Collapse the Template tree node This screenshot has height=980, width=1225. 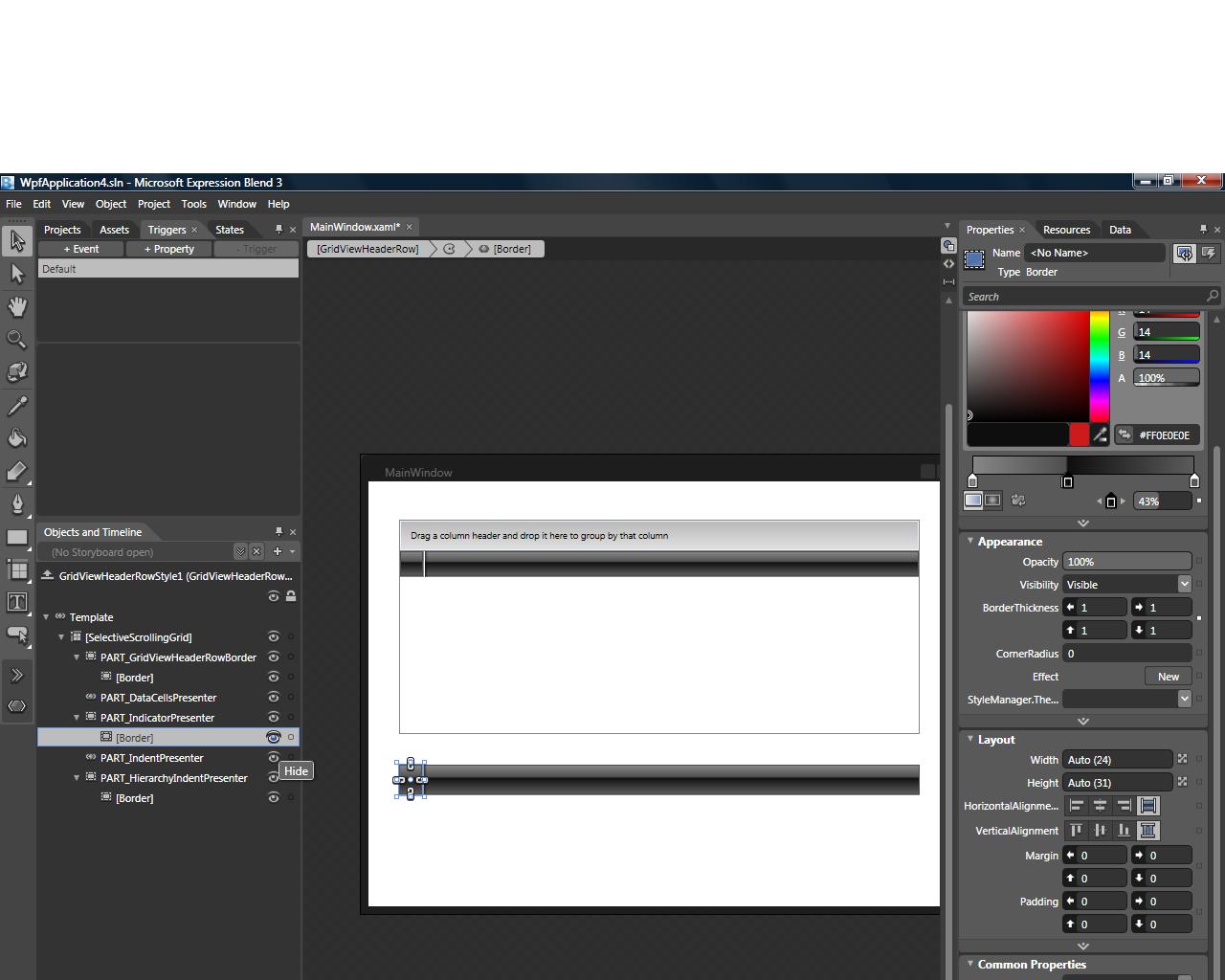(x=47, y=617)
